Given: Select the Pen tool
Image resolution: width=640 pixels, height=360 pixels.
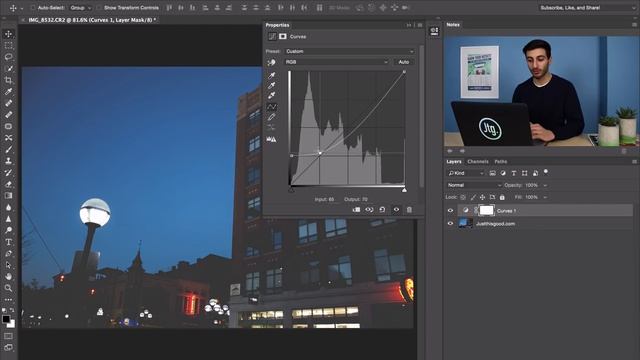Looking at the screenshot, I should (x=8, y=253).
